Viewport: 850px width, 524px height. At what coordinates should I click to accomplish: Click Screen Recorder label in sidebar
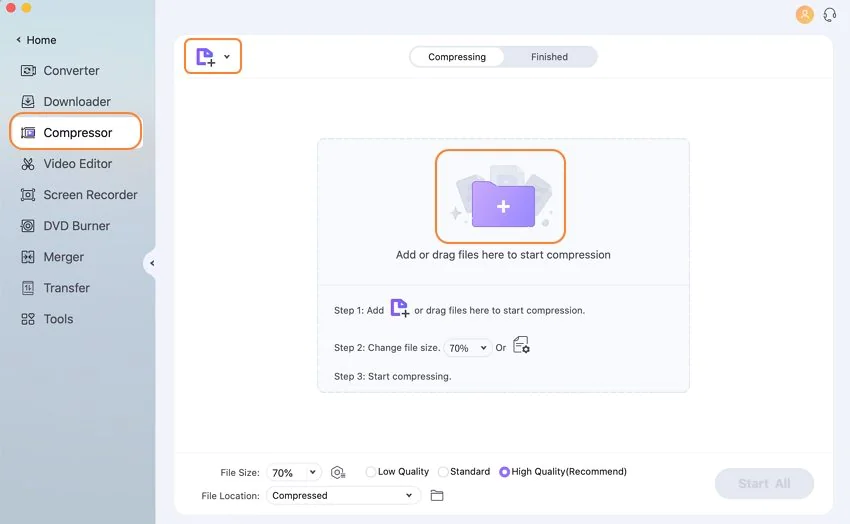tap(91, 195)
